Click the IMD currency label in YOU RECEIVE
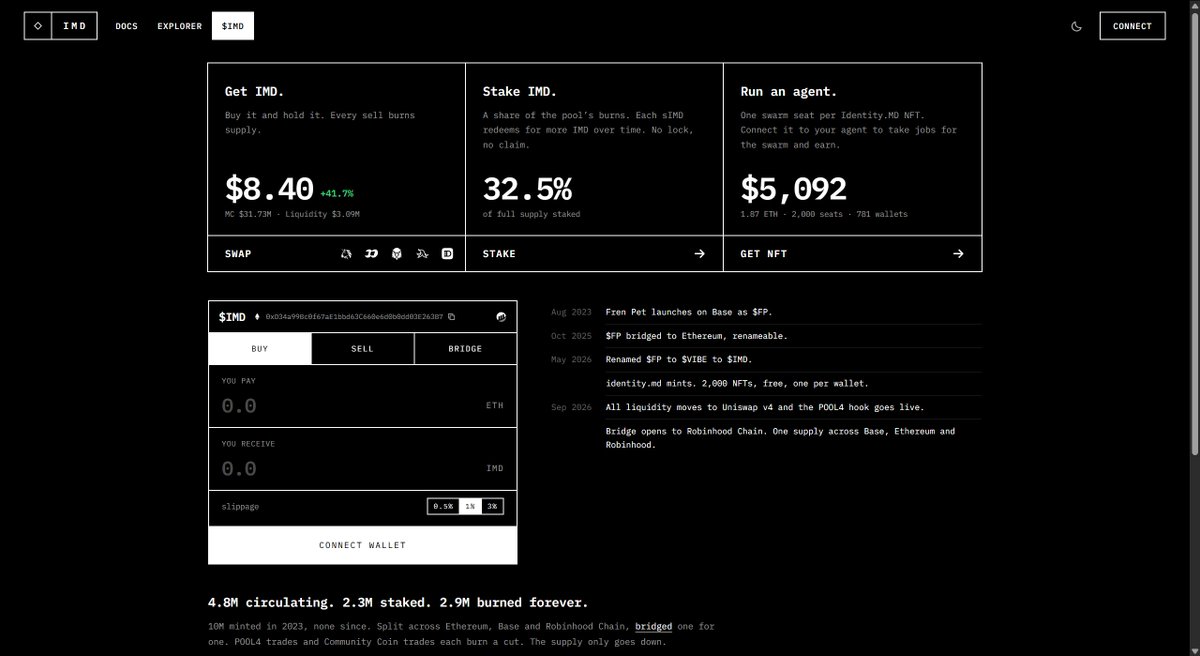Image resolution: width=1200 pixels, height=656 pixels. tap(495, 469)
